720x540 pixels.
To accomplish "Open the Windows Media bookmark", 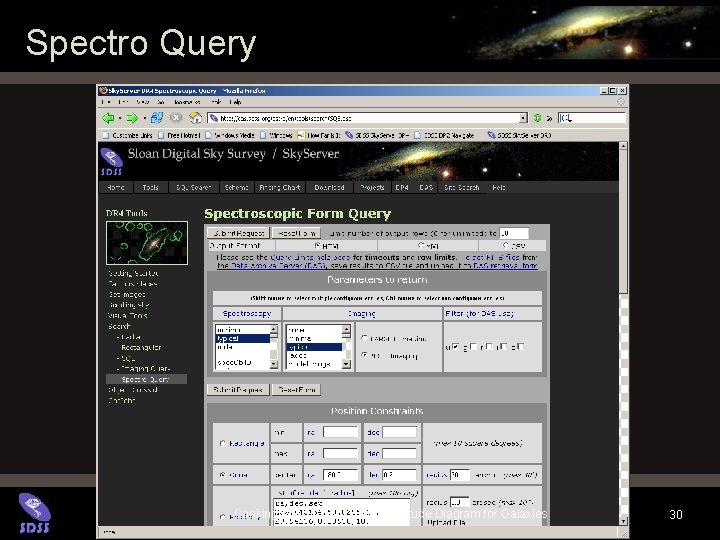I will pyautogui.click(x=230, y=135).
